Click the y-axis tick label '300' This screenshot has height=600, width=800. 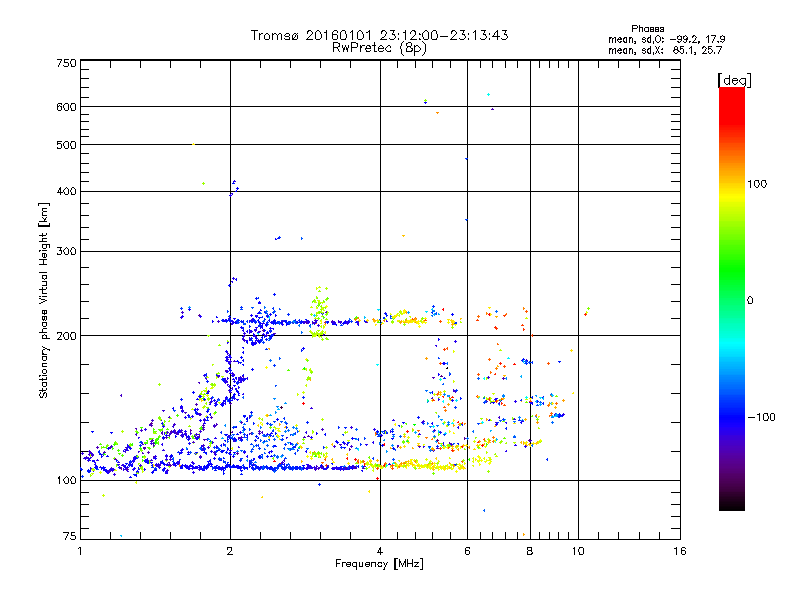click(66, 252)
